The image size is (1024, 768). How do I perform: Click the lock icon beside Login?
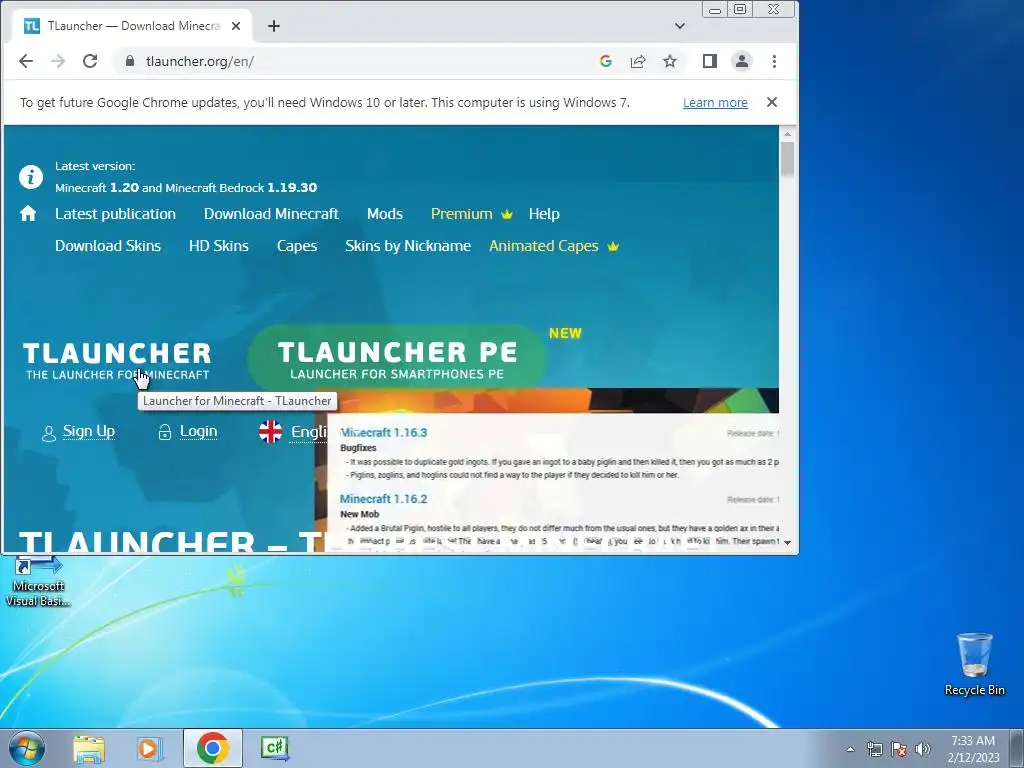tap(165, 432)
